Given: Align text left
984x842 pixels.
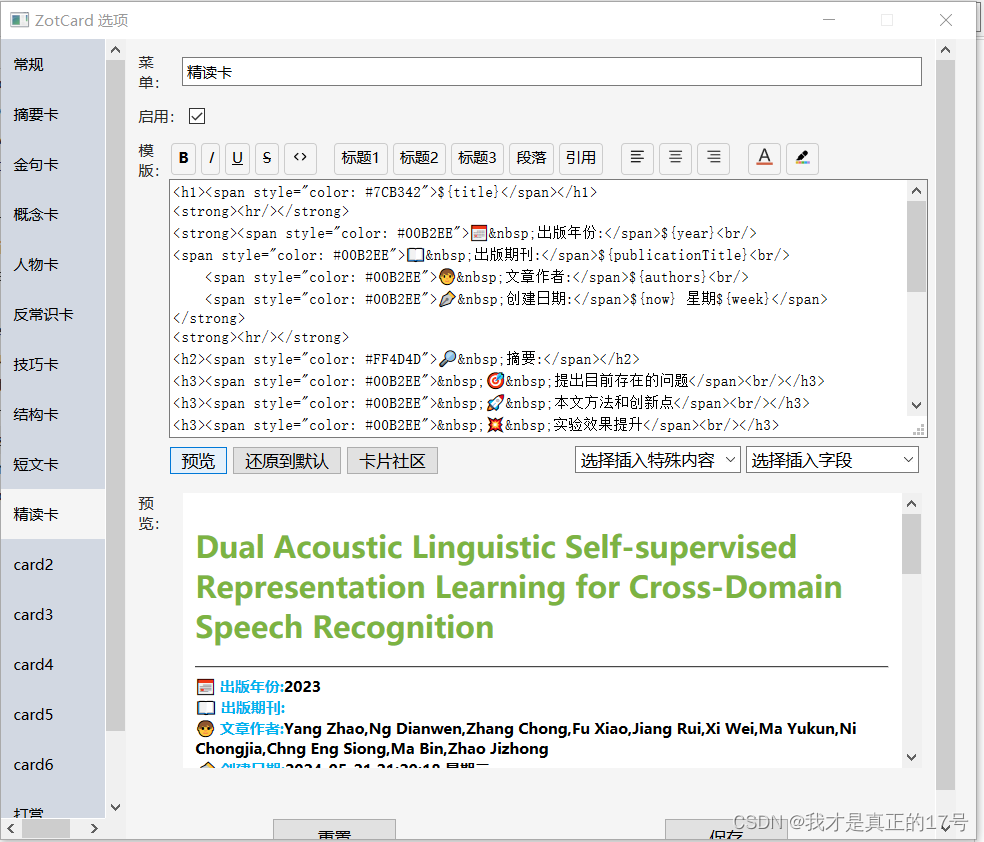Looking at the screenshot, I should 637,158.
